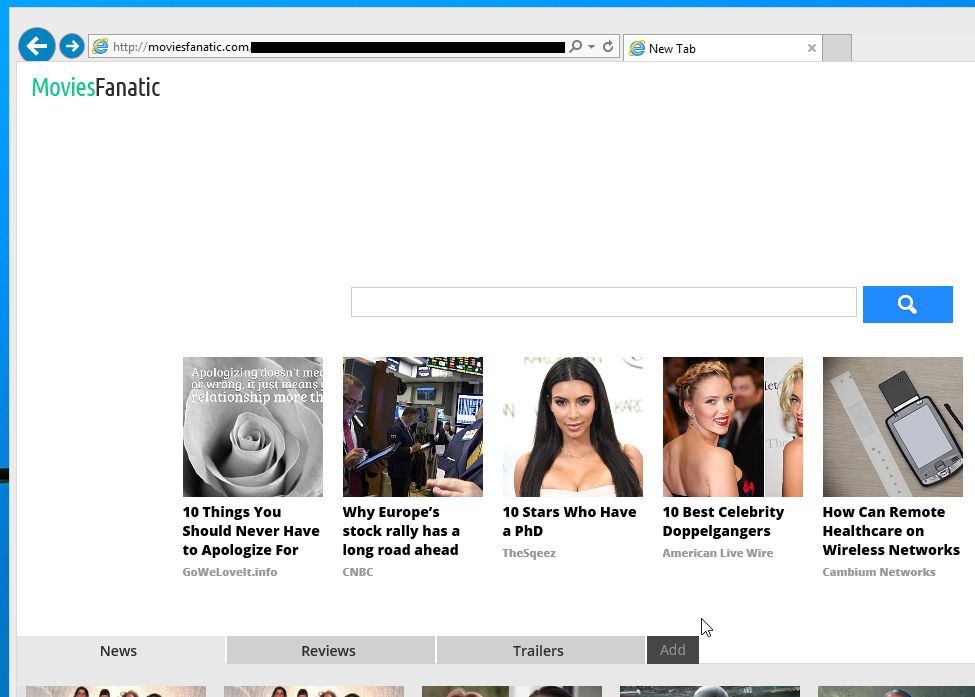Screen dimensions: 975x697
Task: Refresh the page with reload icon
Action: 608,47
